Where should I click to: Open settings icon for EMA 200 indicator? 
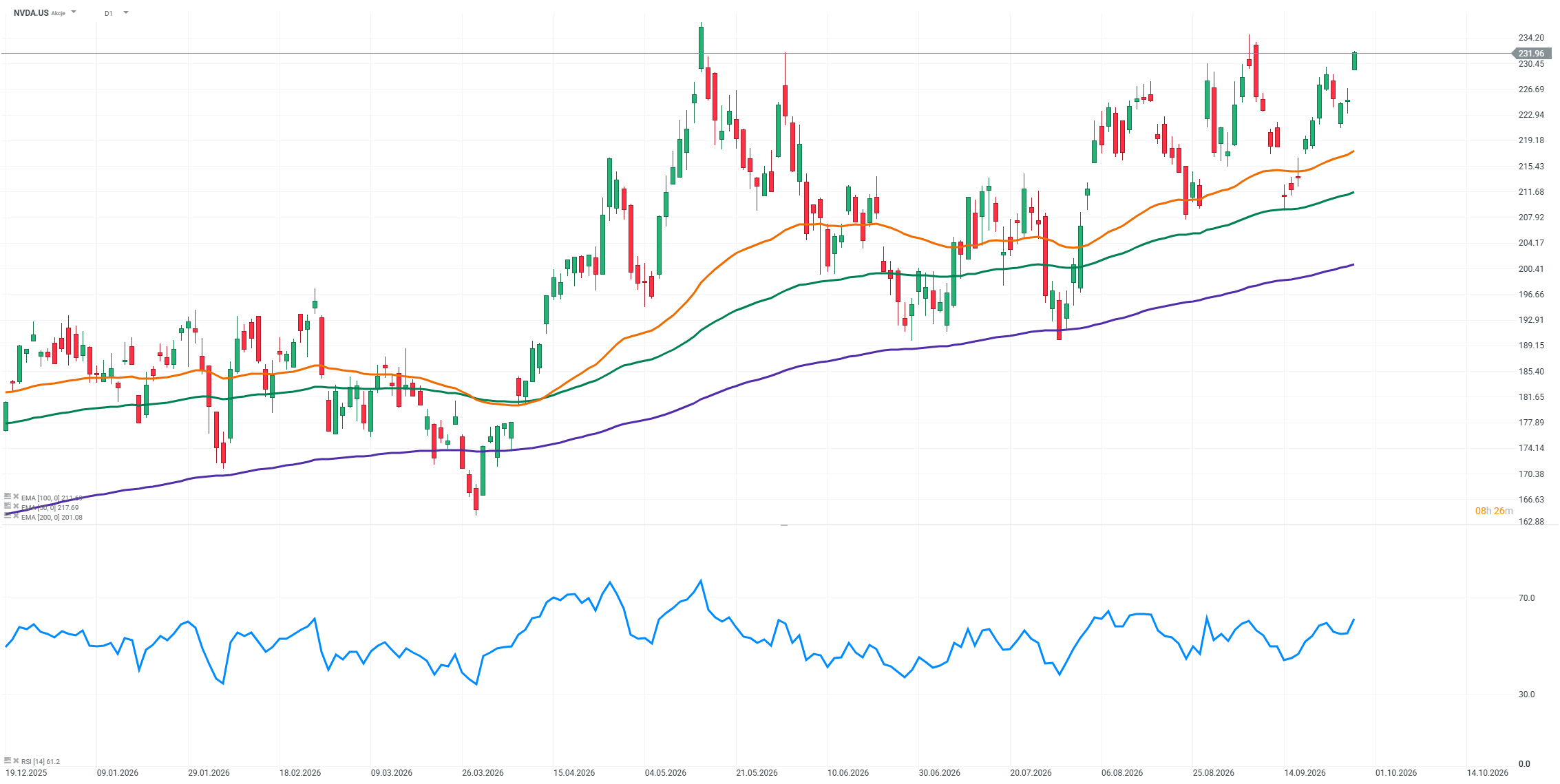8,515
